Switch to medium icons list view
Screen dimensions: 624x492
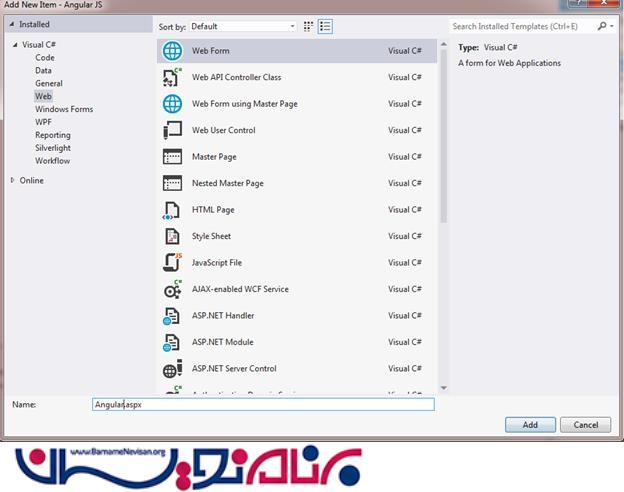tap(325, 26)
